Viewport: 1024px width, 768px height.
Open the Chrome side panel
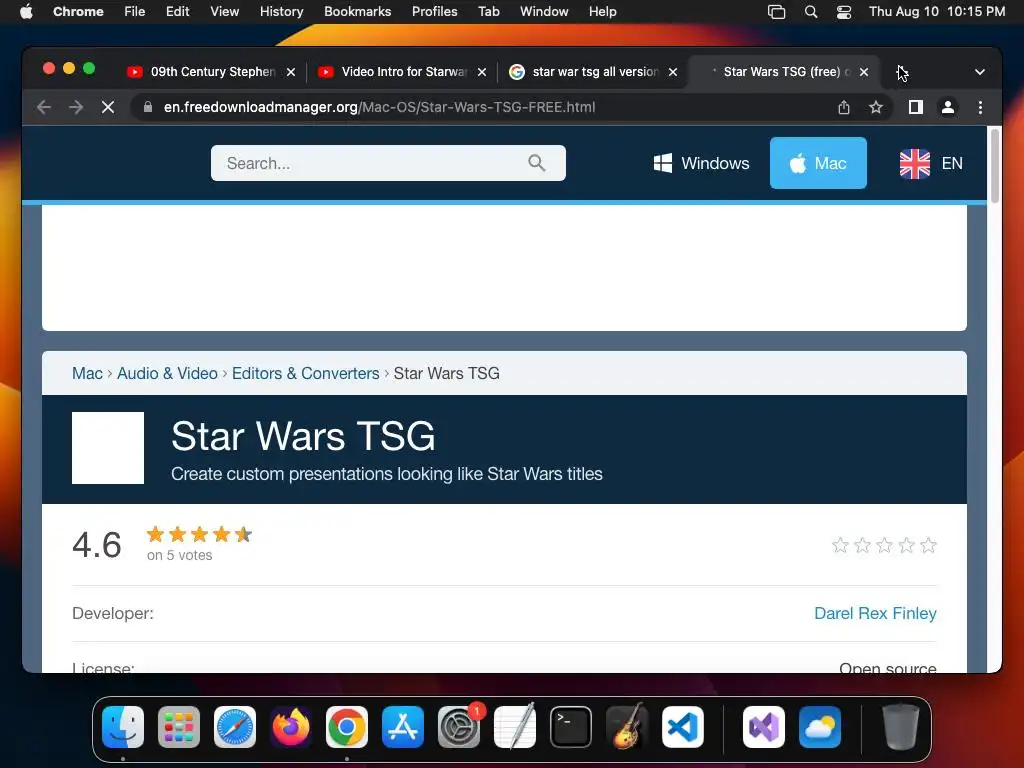pos(916,107)
